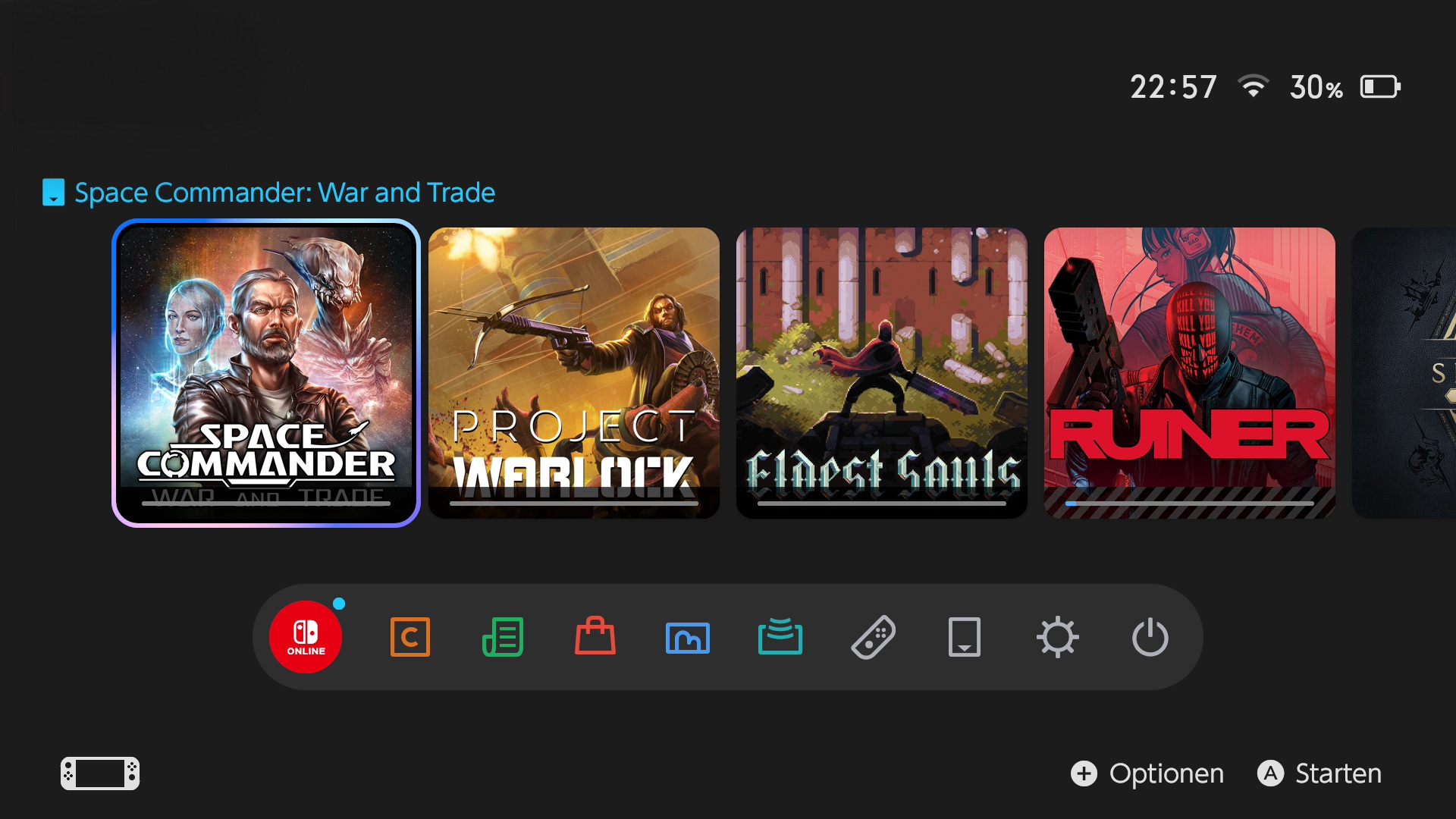The height and width of the screenshot is (819, 1456).
Task: Open the GameShare icon
Action: pos(780,636)
